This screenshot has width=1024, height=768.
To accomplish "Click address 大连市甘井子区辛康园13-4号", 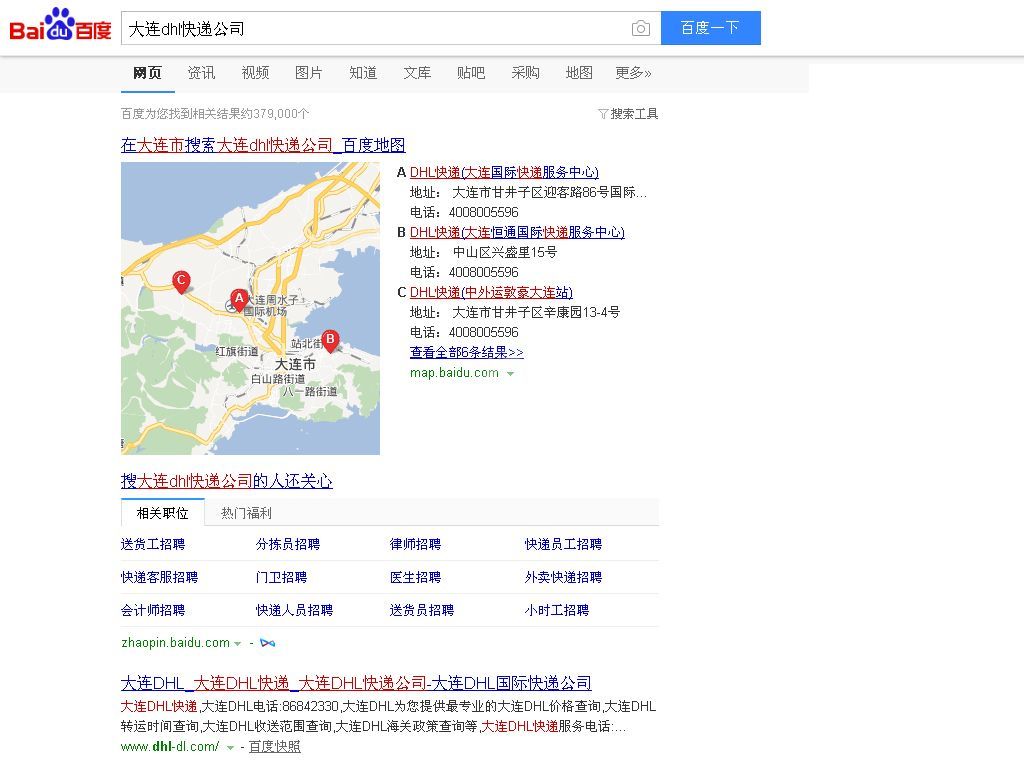I will coord(536,312).
